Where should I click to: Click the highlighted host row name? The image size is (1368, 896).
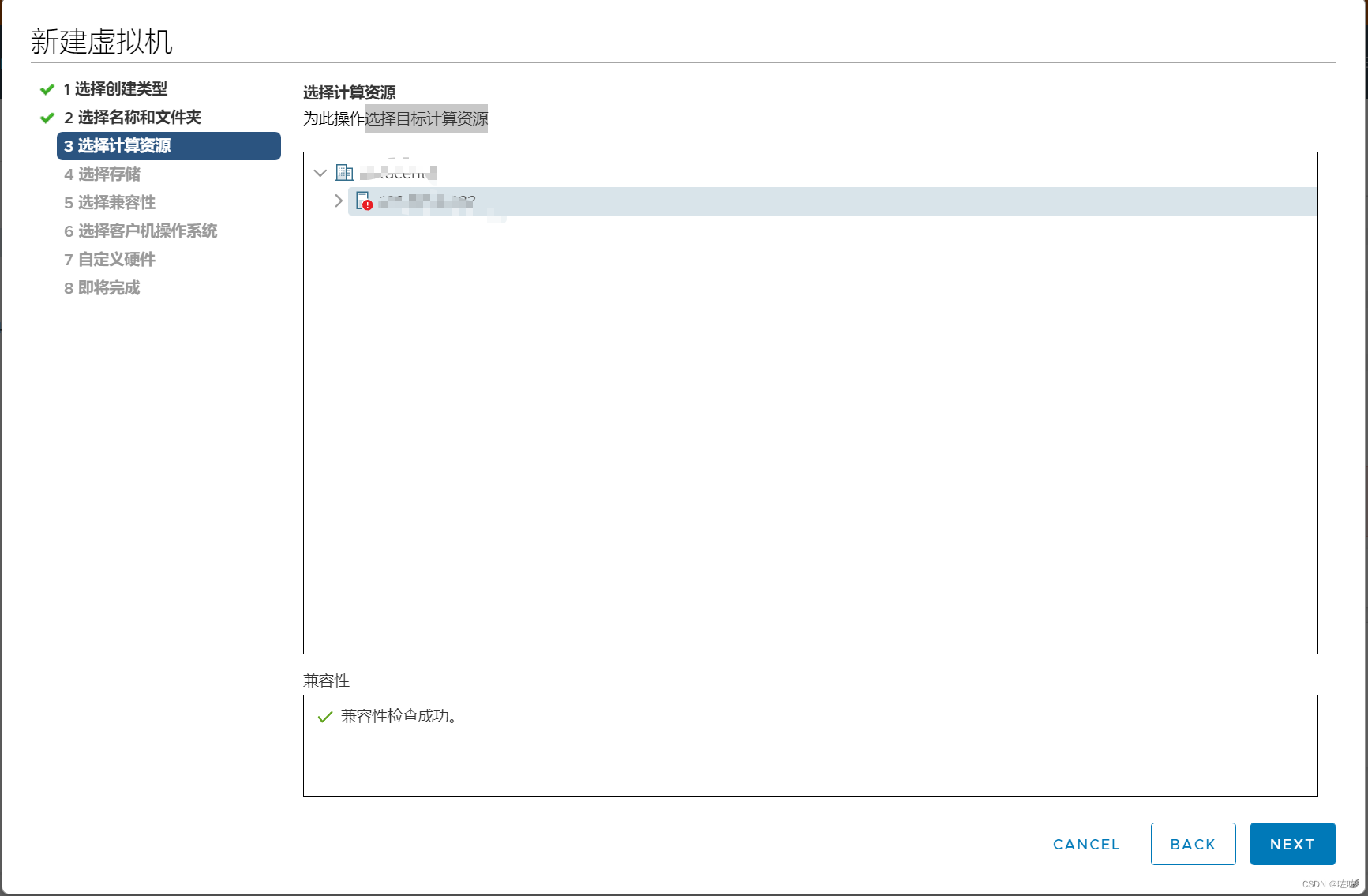[426, 201]
